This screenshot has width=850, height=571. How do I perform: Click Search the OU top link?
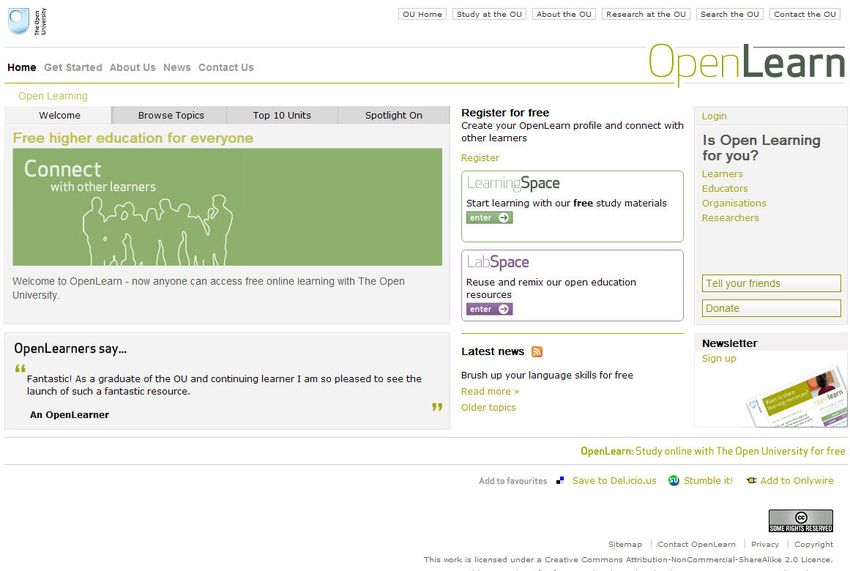730,14
